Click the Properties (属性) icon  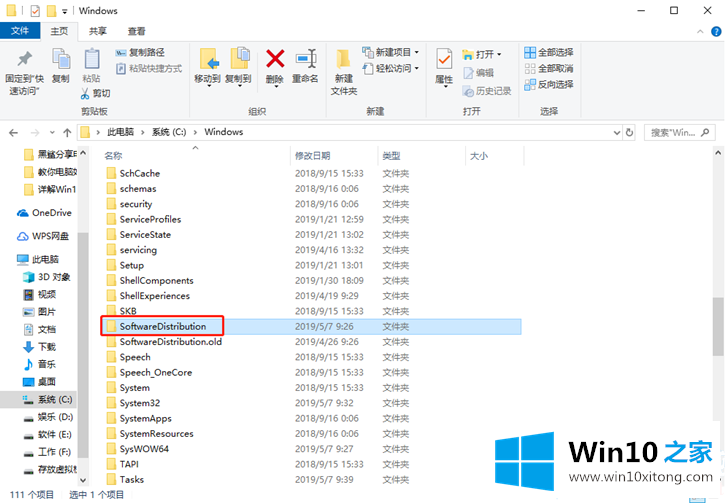point(444,59)
